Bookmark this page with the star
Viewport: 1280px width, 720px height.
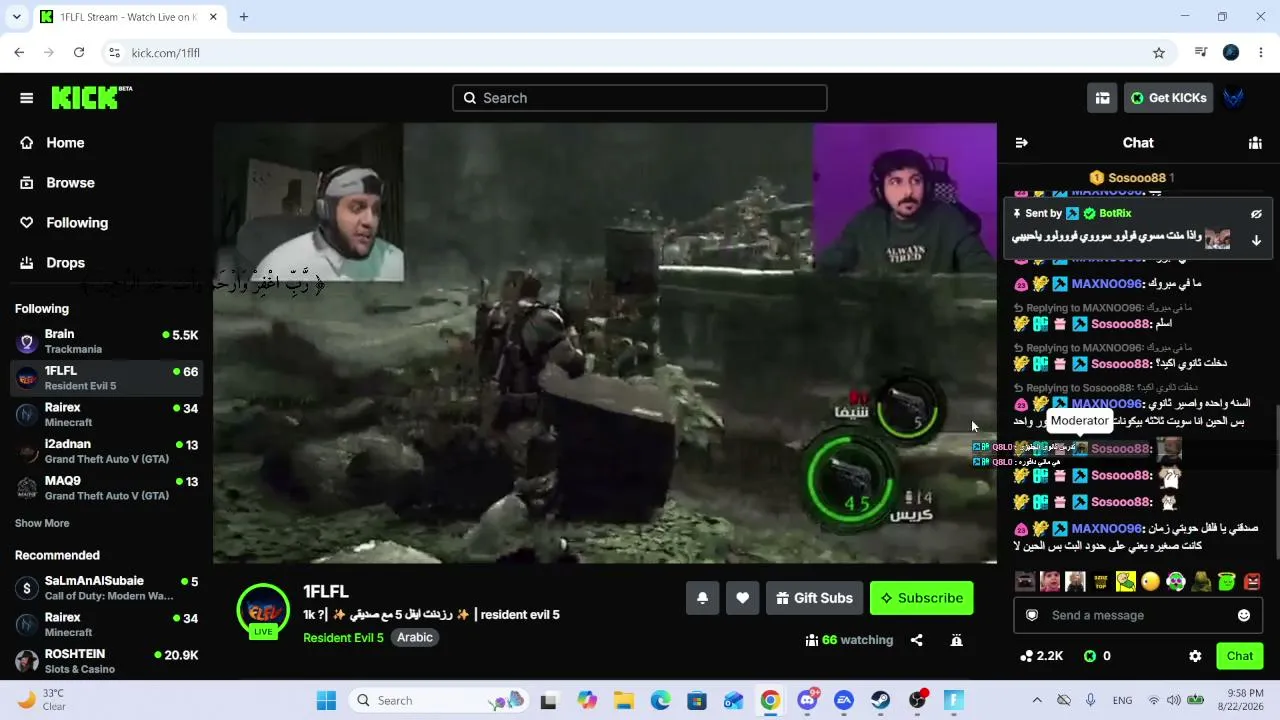[1159, 53]
